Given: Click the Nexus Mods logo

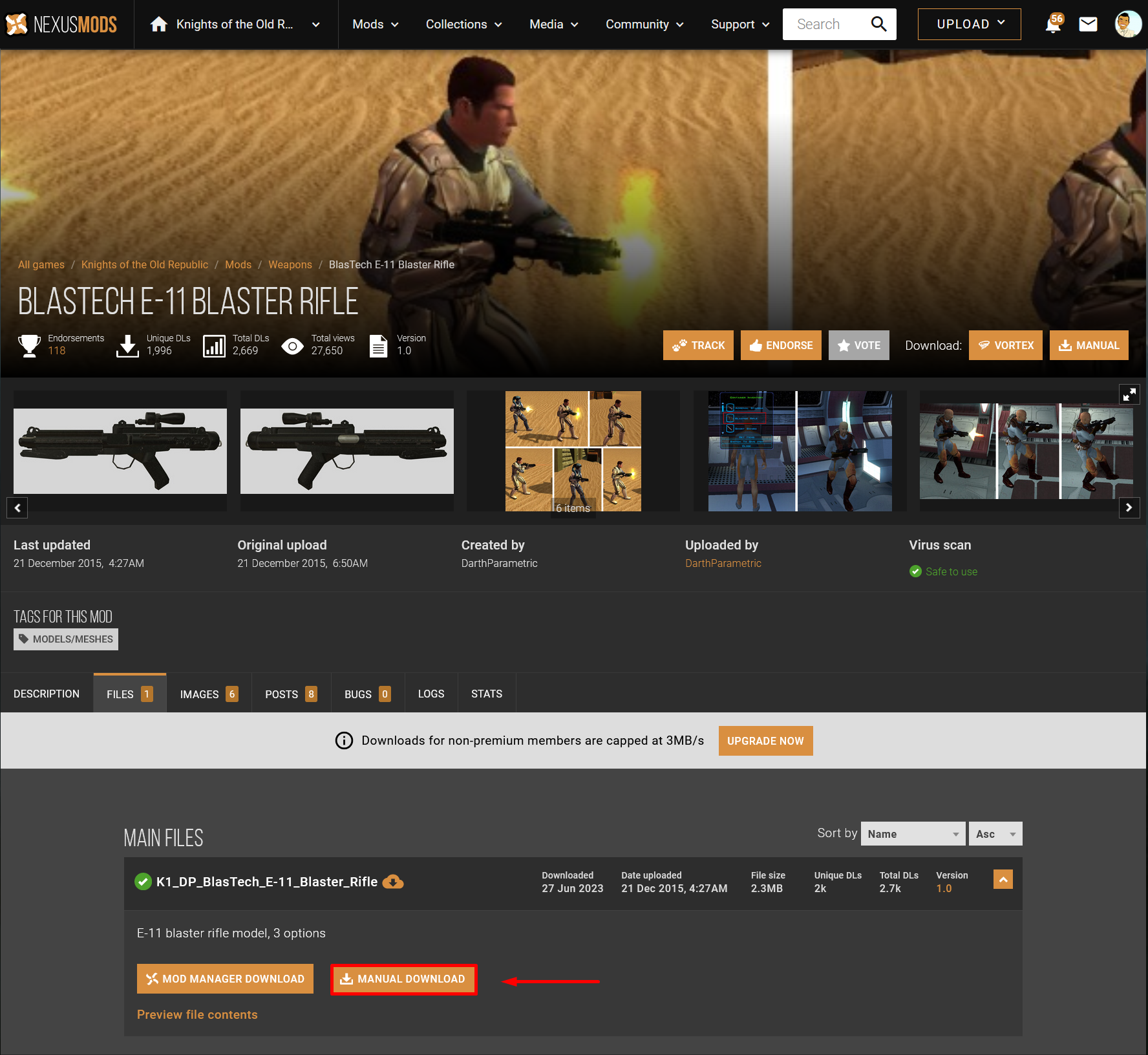Looking at the screenshot, I should (61, 25).
